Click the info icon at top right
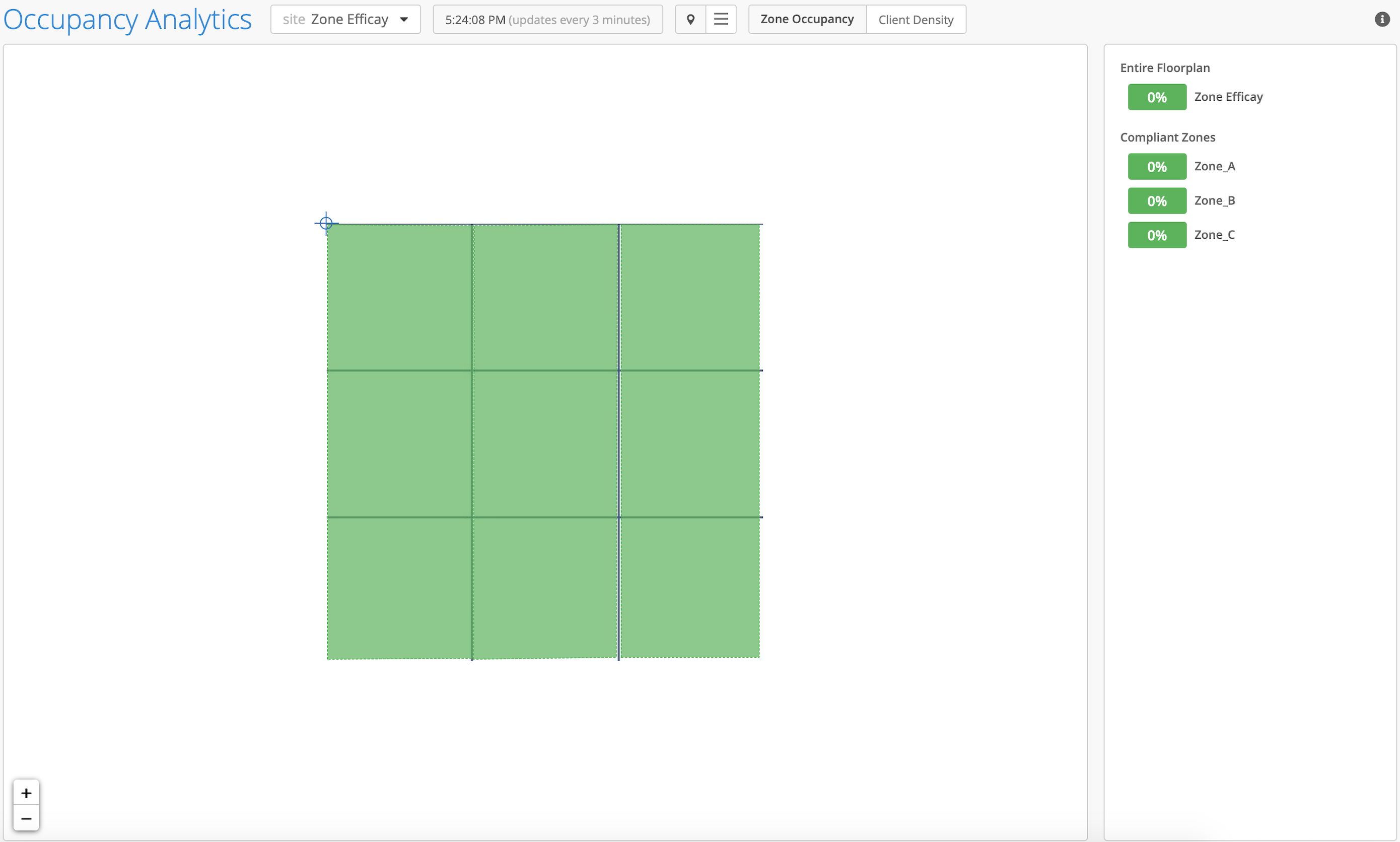The height and width of the screenshot is (842, 1400). coord(1382,19)
